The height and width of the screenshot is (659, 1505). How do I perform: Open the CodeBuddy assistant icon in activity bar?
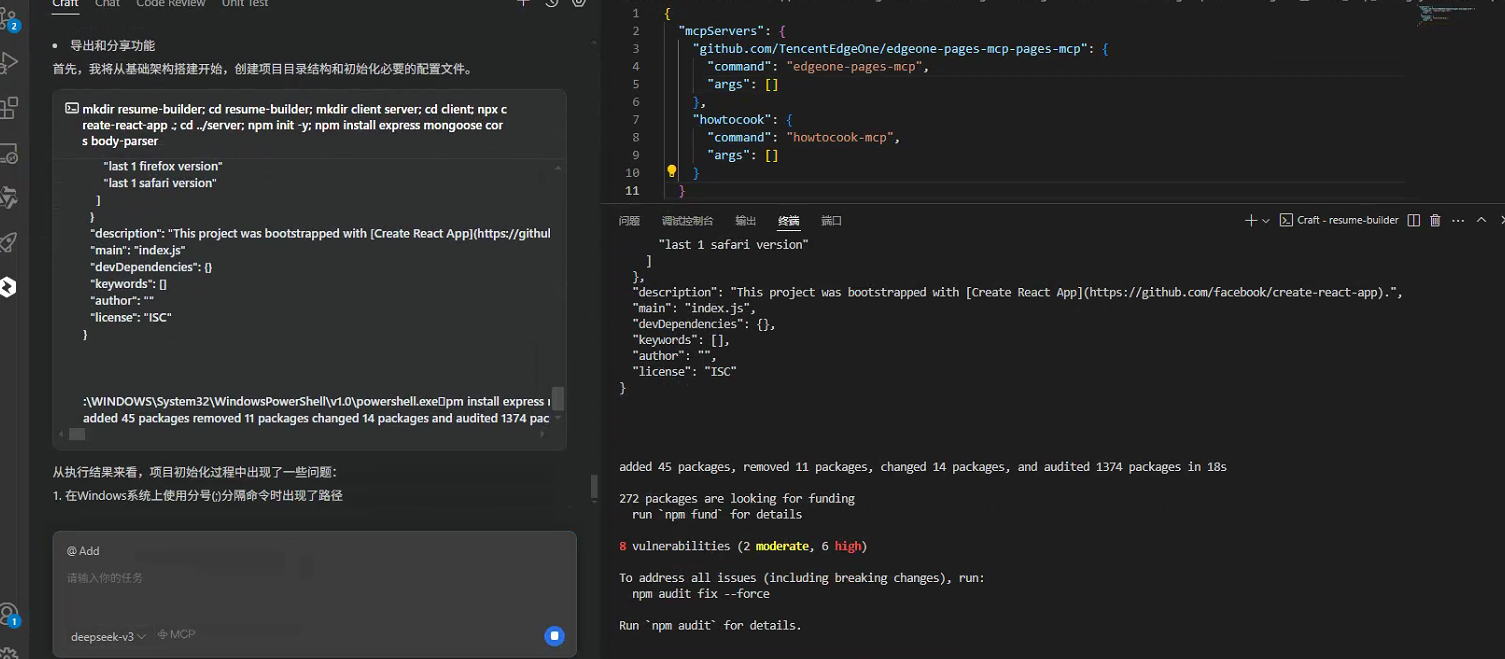pyautogui.click(x=7, y=287)
